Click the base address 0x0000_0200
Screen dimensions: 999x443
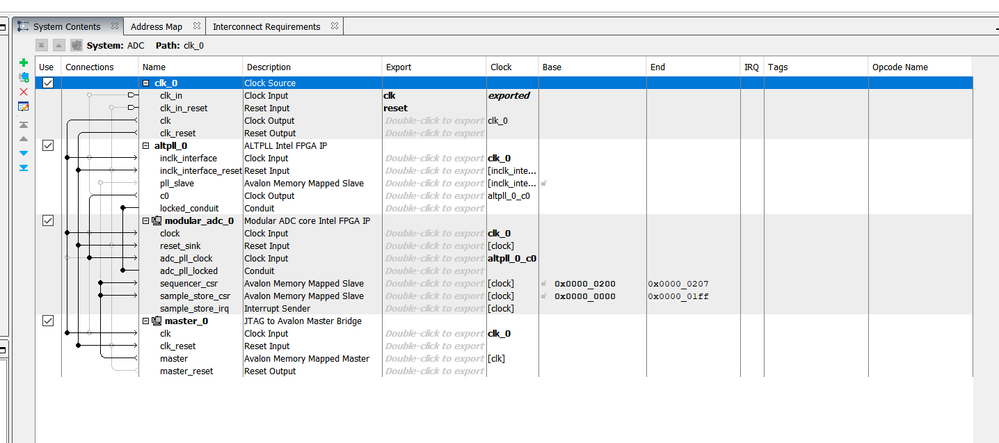[x=585, y=284]
